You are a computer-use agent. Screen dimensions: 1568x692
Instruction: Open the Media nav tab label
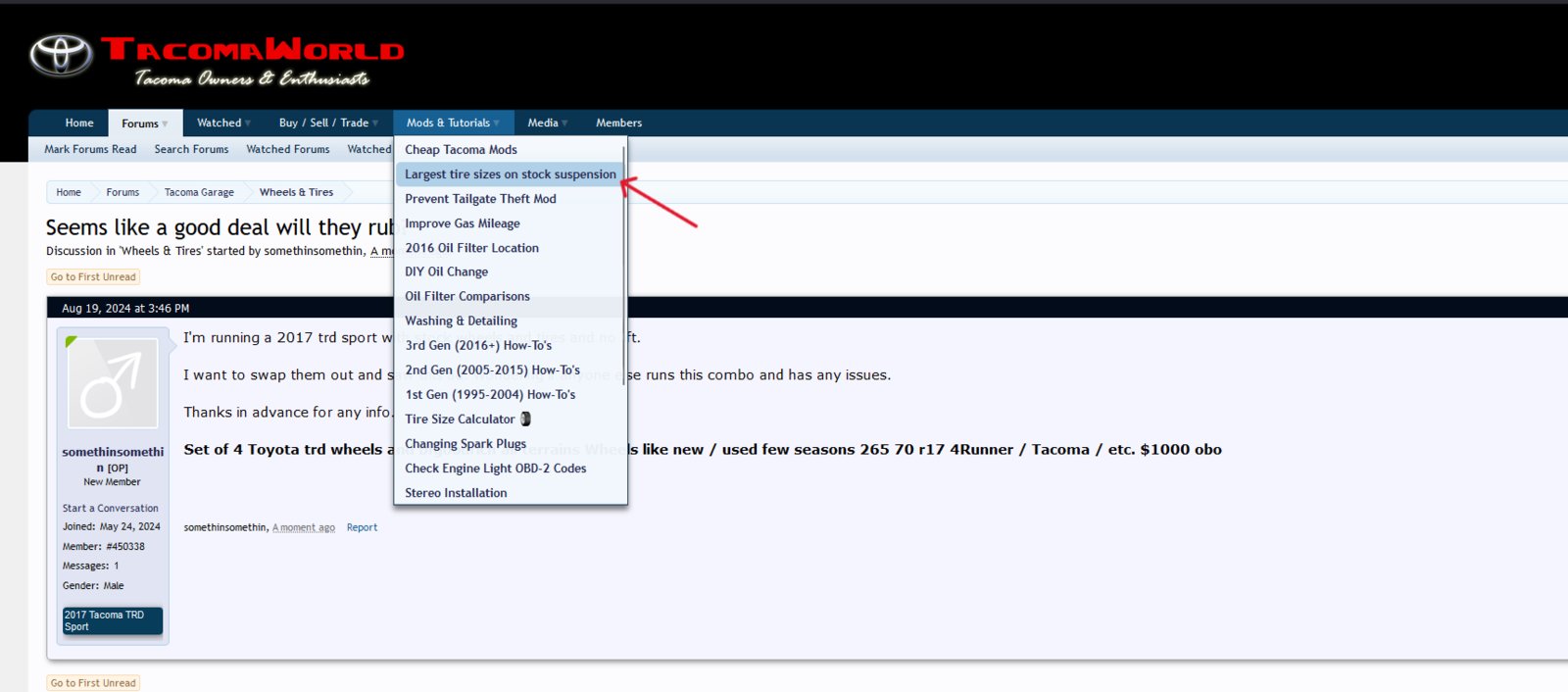click(x=542, y=123)
